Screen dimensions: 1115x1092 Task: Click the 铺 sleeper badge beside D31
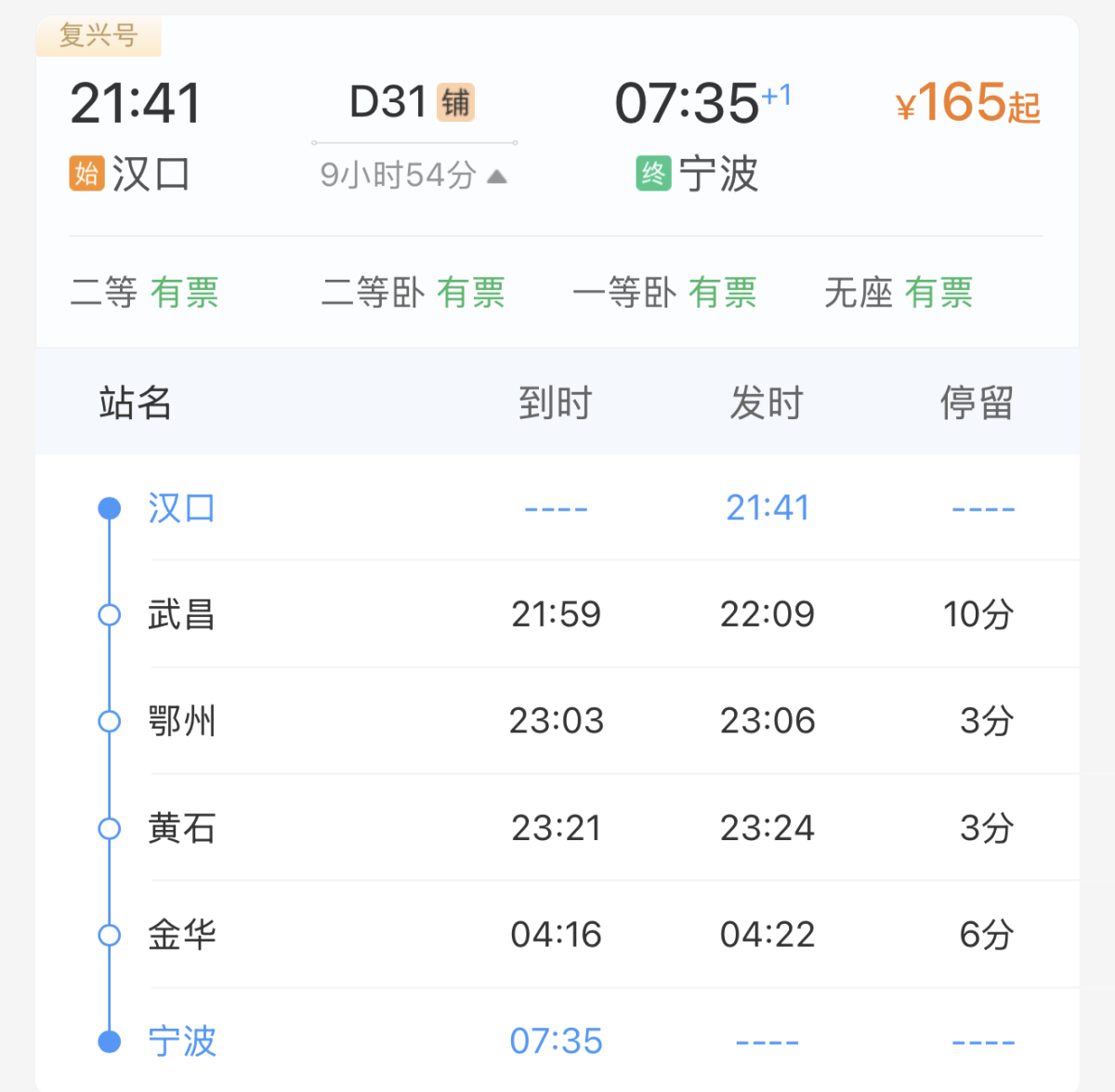click(455, 102)
